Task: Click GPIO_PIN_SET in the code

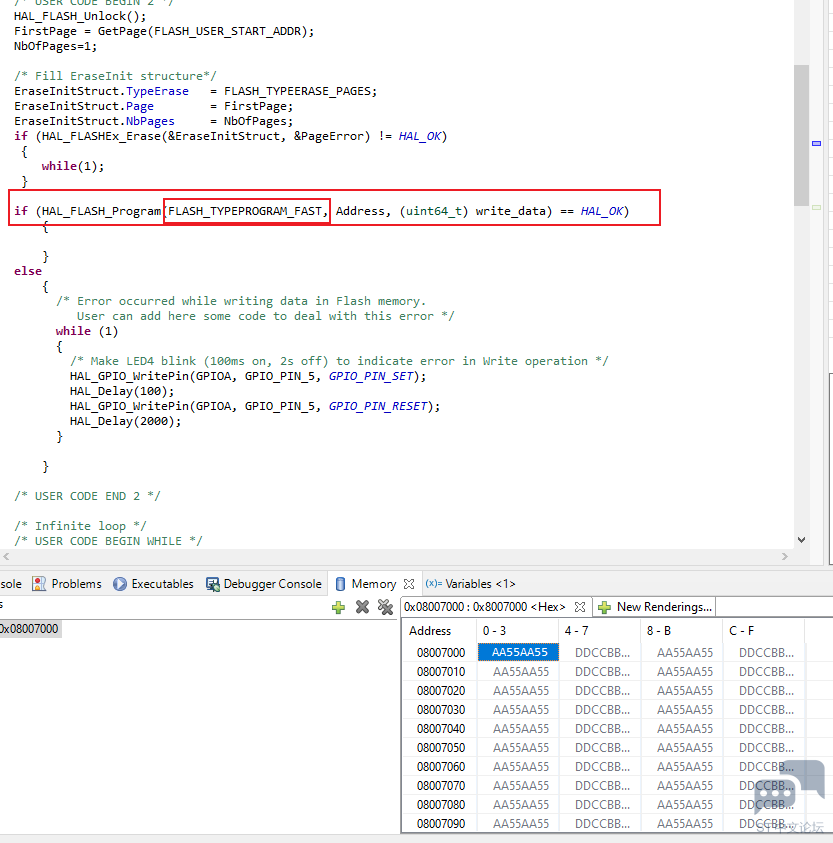Action: tap(371, 376)
